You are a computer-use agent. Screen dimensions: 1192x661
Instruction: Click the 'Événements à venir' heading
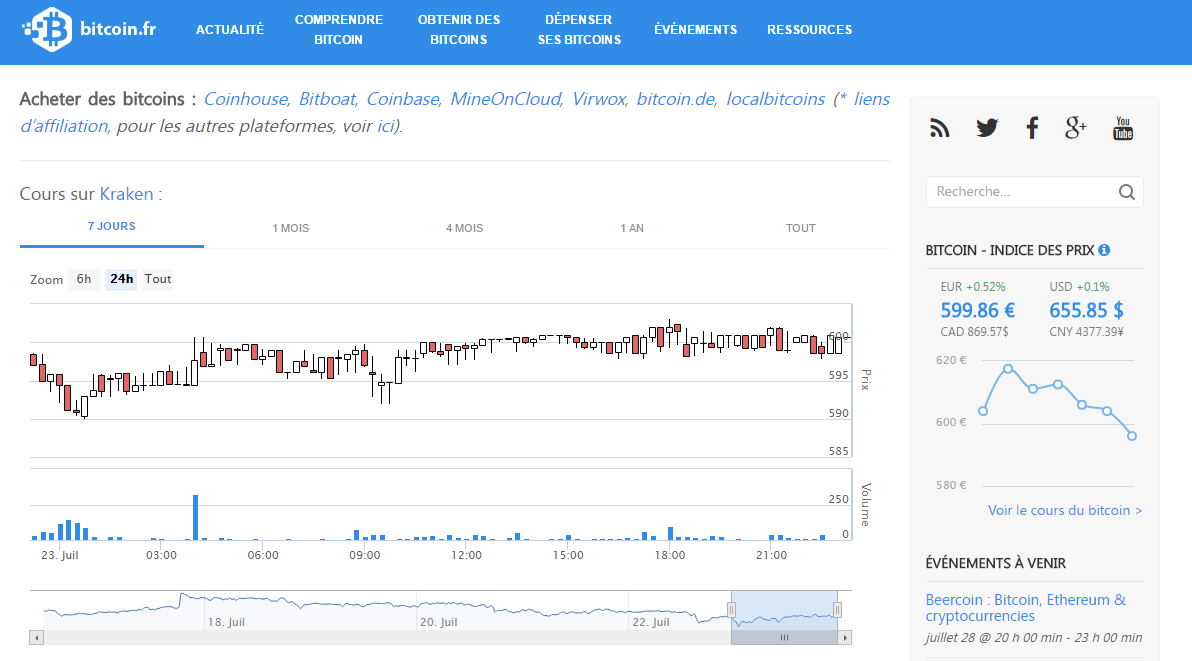(996, 563)
